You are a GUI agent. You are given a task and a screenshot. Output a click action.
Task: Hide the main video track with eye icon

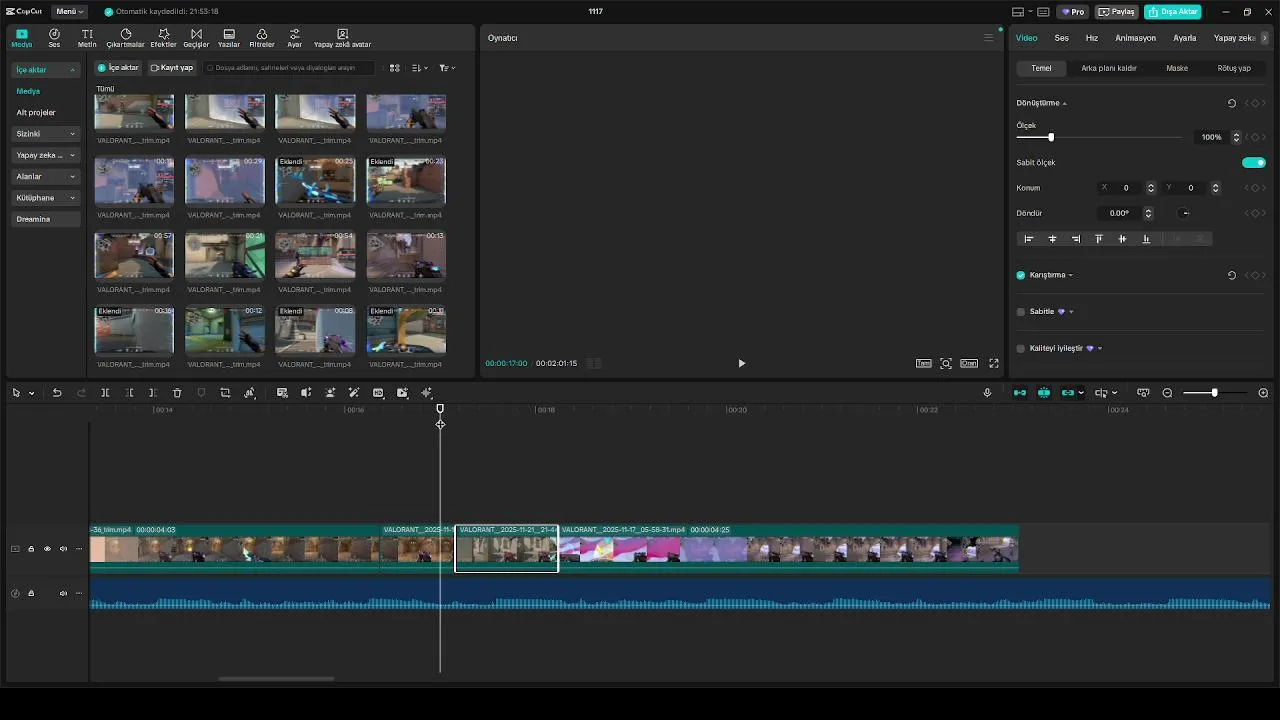(x=47, y=549)
